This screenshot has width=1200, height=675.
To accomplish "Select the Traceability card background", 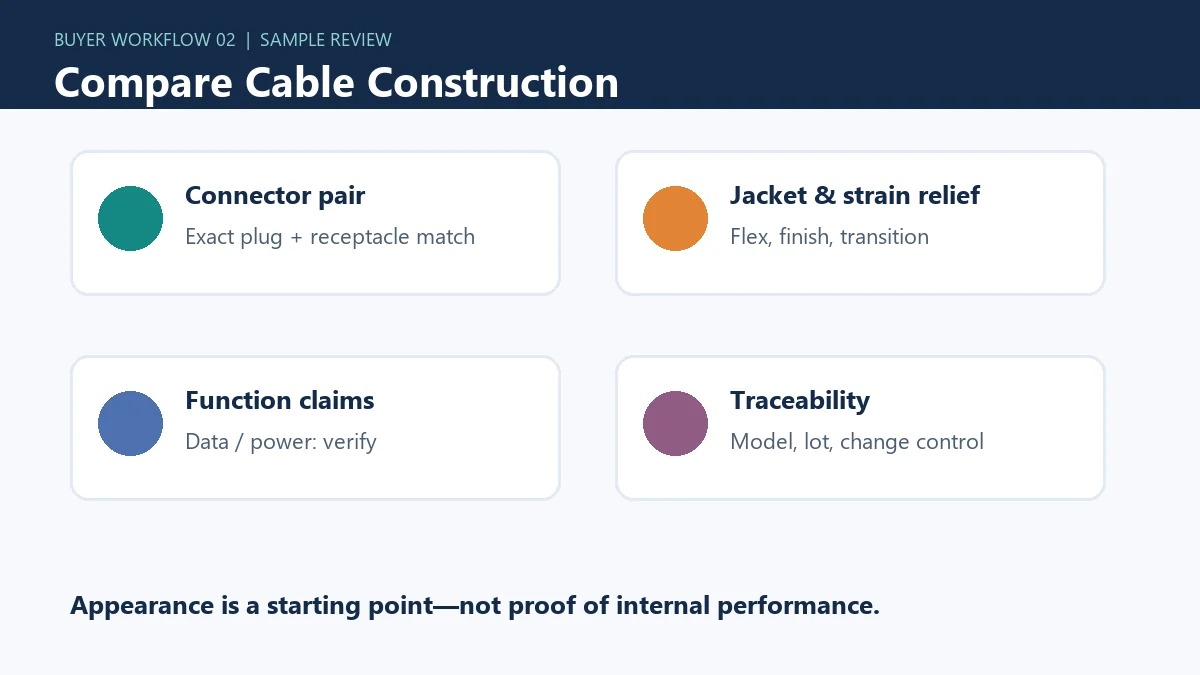I will coord(860,428).
